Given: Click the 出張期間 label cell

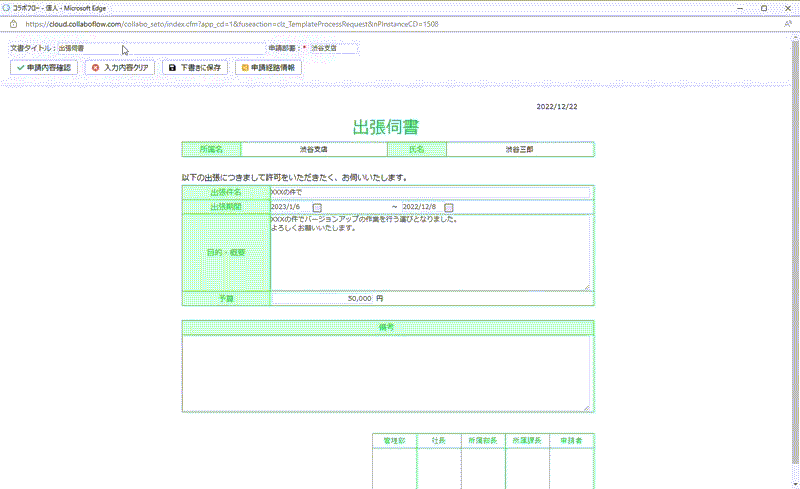Looking at the screenshot, I should (226, 207).
